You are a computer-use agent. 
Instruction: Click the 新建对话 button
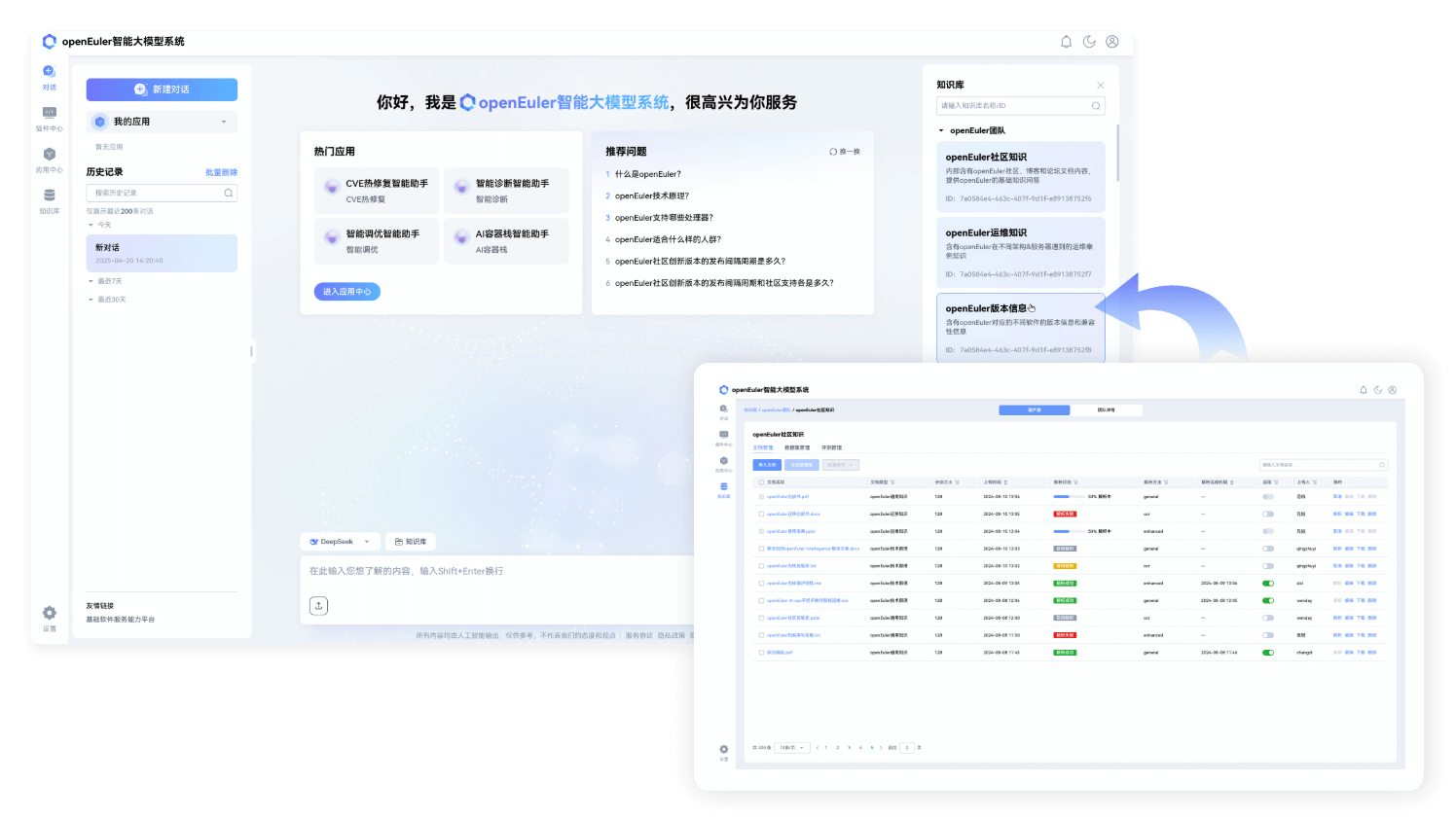point(162,89)
